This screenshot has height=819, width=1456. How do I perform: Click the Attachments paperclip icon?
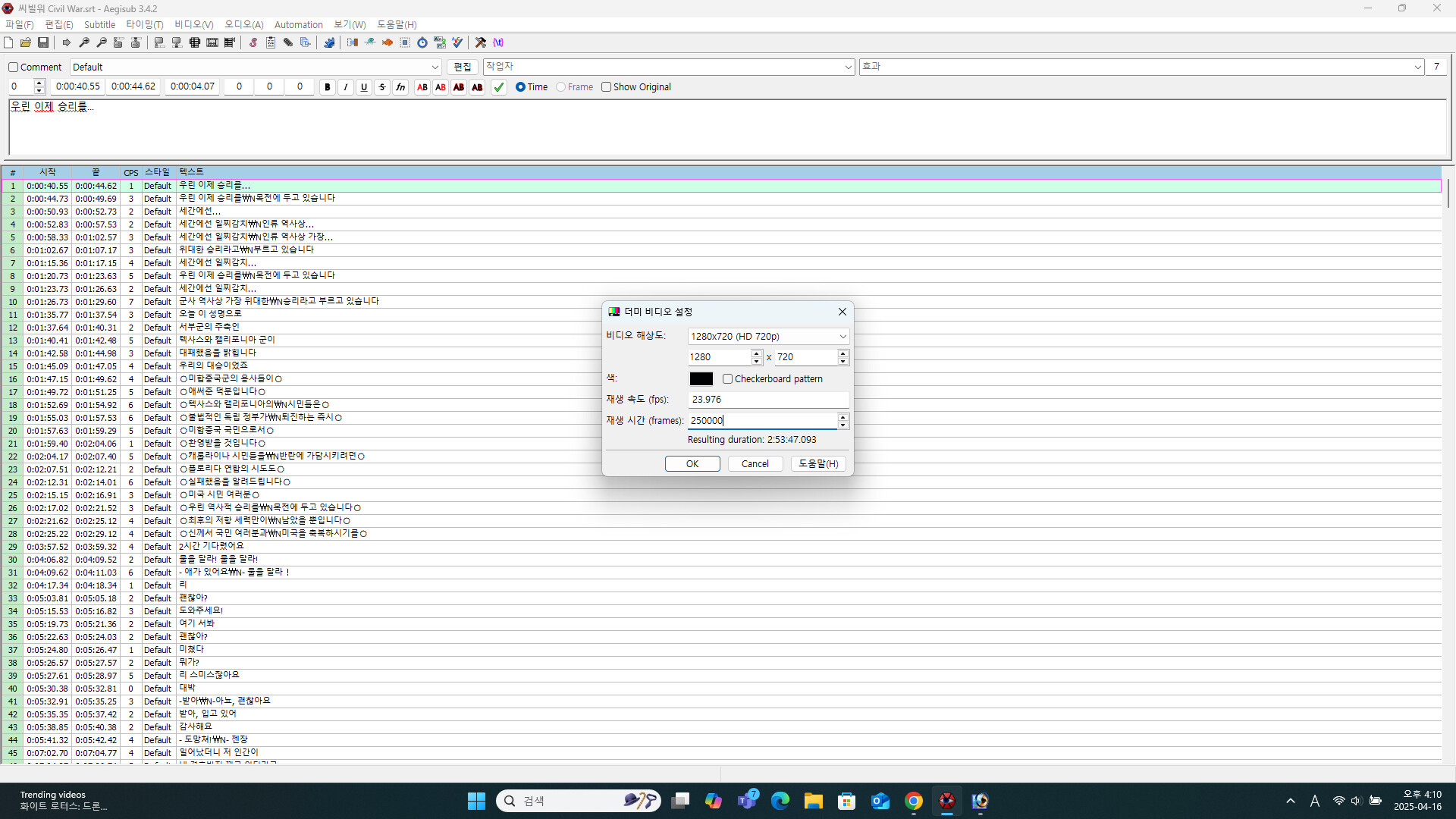tap(288, 42)
